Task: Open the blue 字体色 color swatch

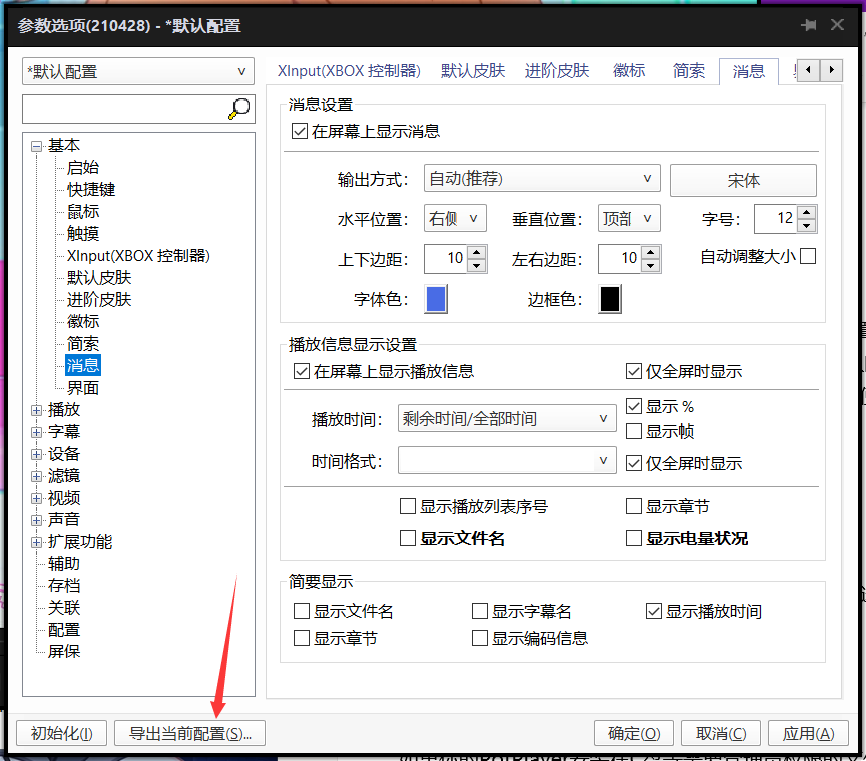Action: (436, 299)
